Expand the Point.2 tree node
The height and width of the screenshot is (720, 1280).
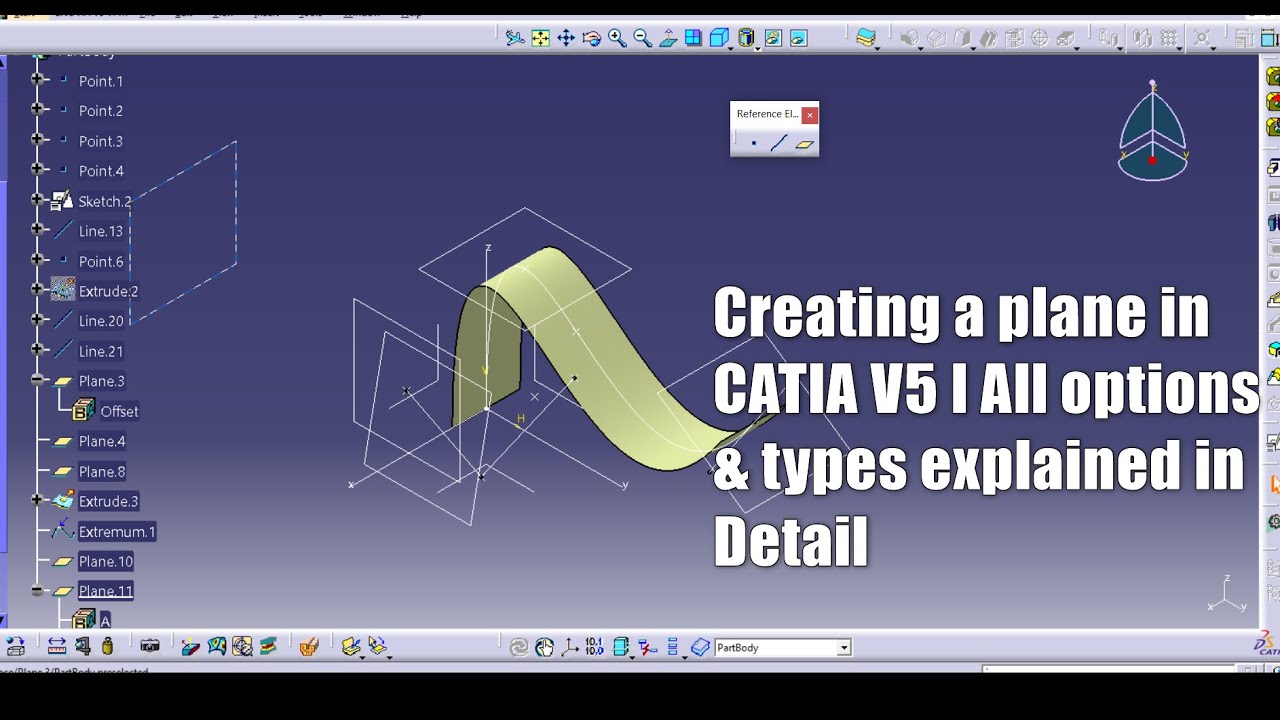click(38, 109)
